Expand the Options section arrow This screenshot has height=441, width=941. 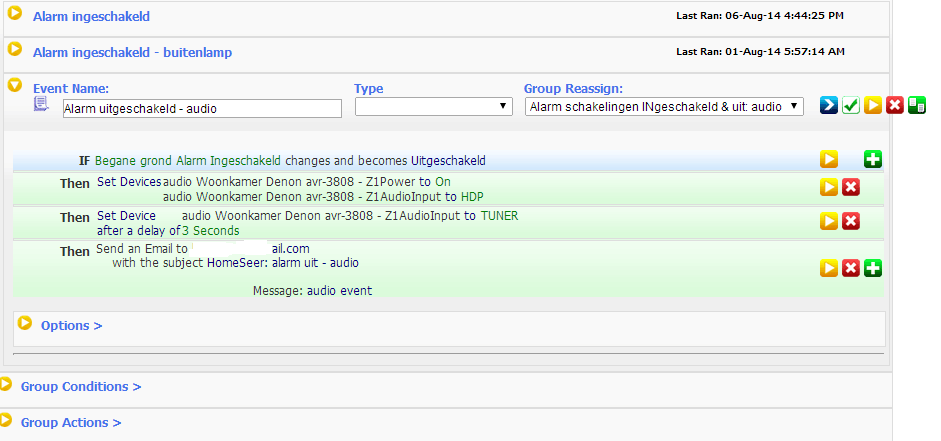[x=25, y=323]
